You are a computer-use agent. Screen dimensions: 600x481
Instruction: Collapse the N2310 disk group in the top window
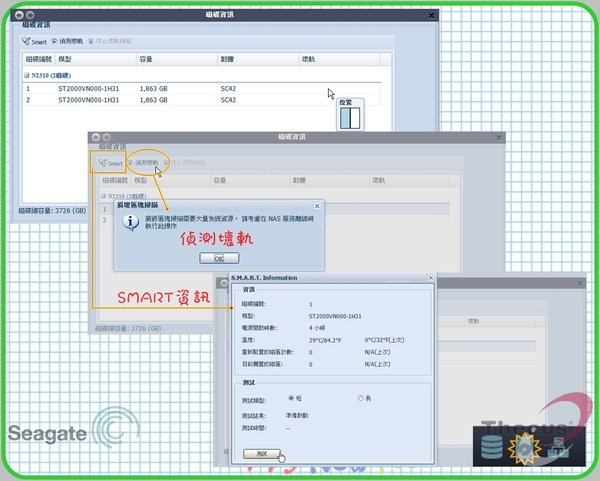click(27, 75)
